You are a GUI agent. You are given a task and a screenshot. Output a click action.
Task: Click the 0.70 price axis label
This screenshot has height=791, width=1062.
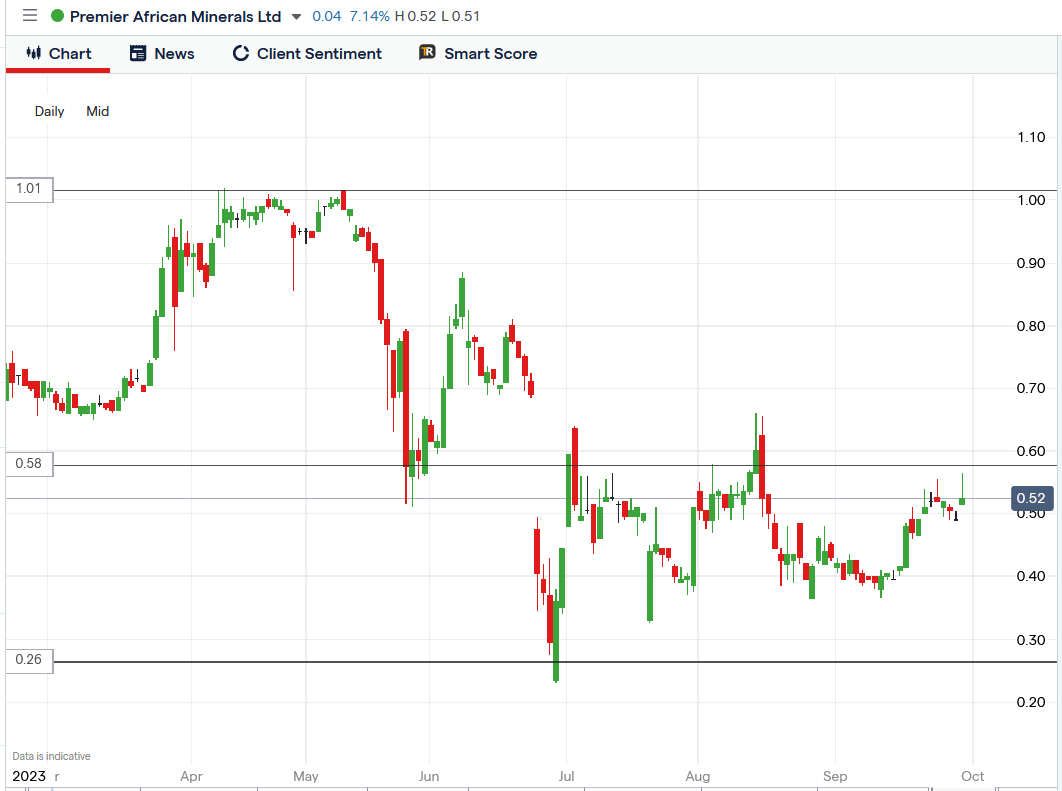(x=1031, y=389)
